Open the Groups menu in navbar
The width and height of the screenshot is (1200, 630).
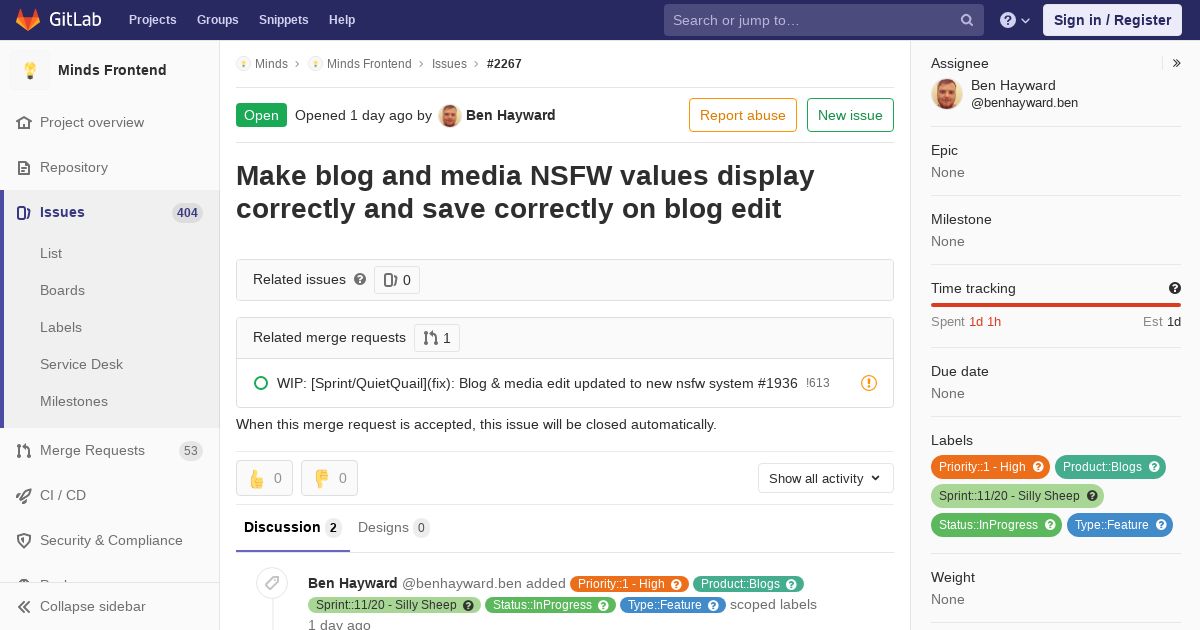(x=217, y=20)
